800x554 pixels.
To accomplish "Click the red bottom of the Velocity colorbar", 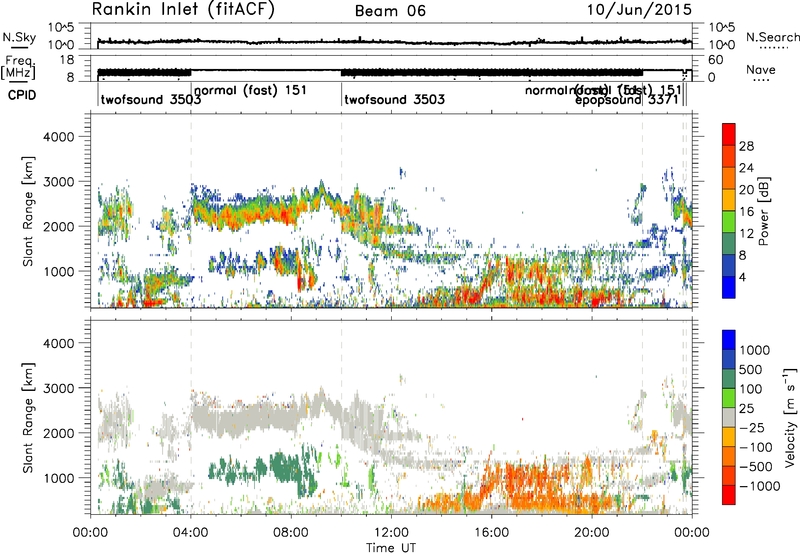I will [x=729, y=495].
